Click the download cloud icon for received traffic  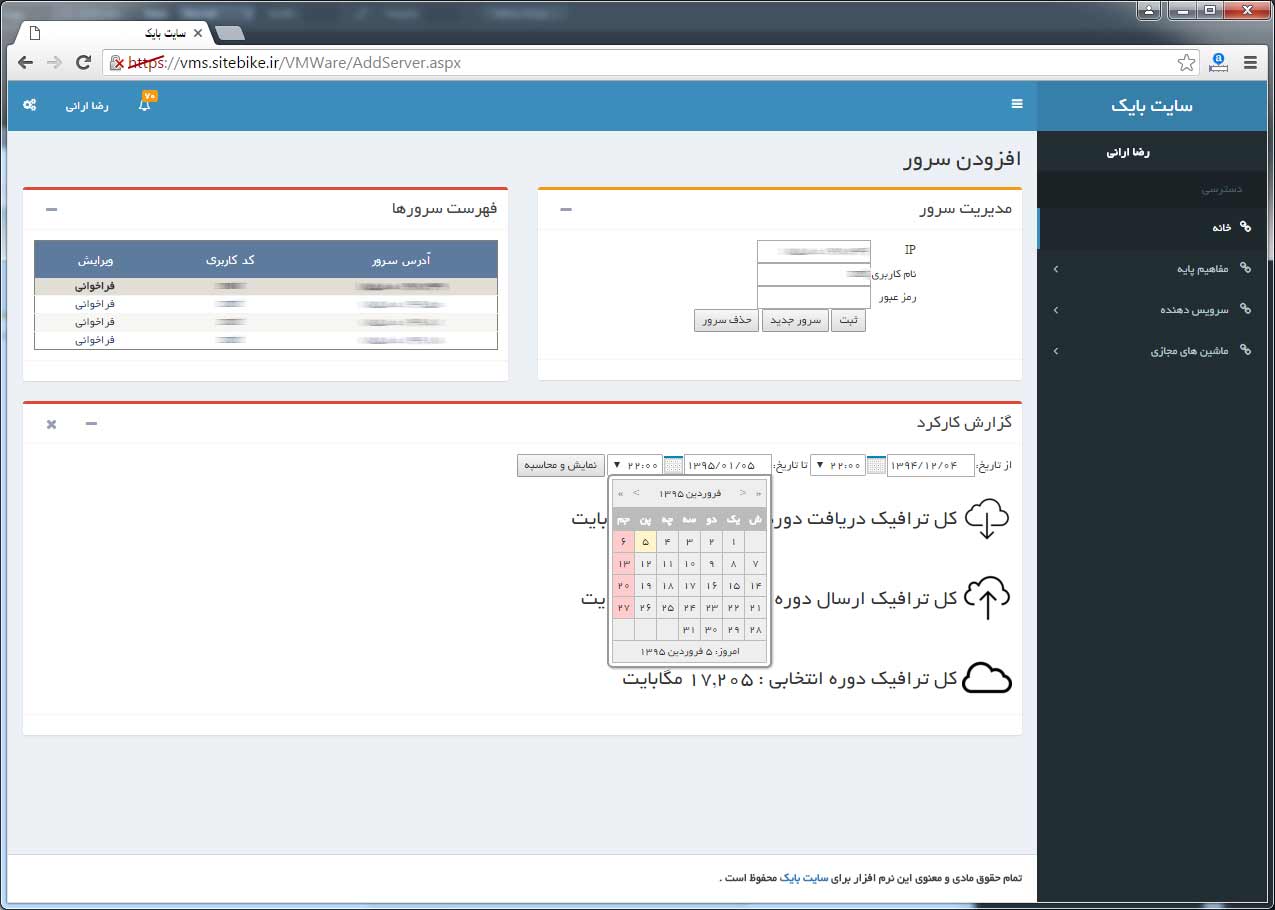click(987, 520)
